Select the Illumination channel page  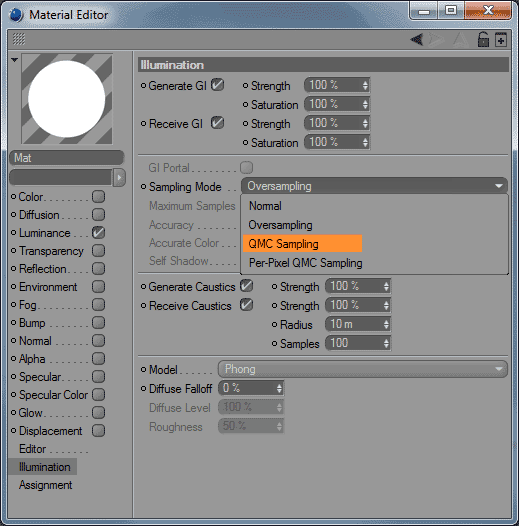click(x=45, y=467)
